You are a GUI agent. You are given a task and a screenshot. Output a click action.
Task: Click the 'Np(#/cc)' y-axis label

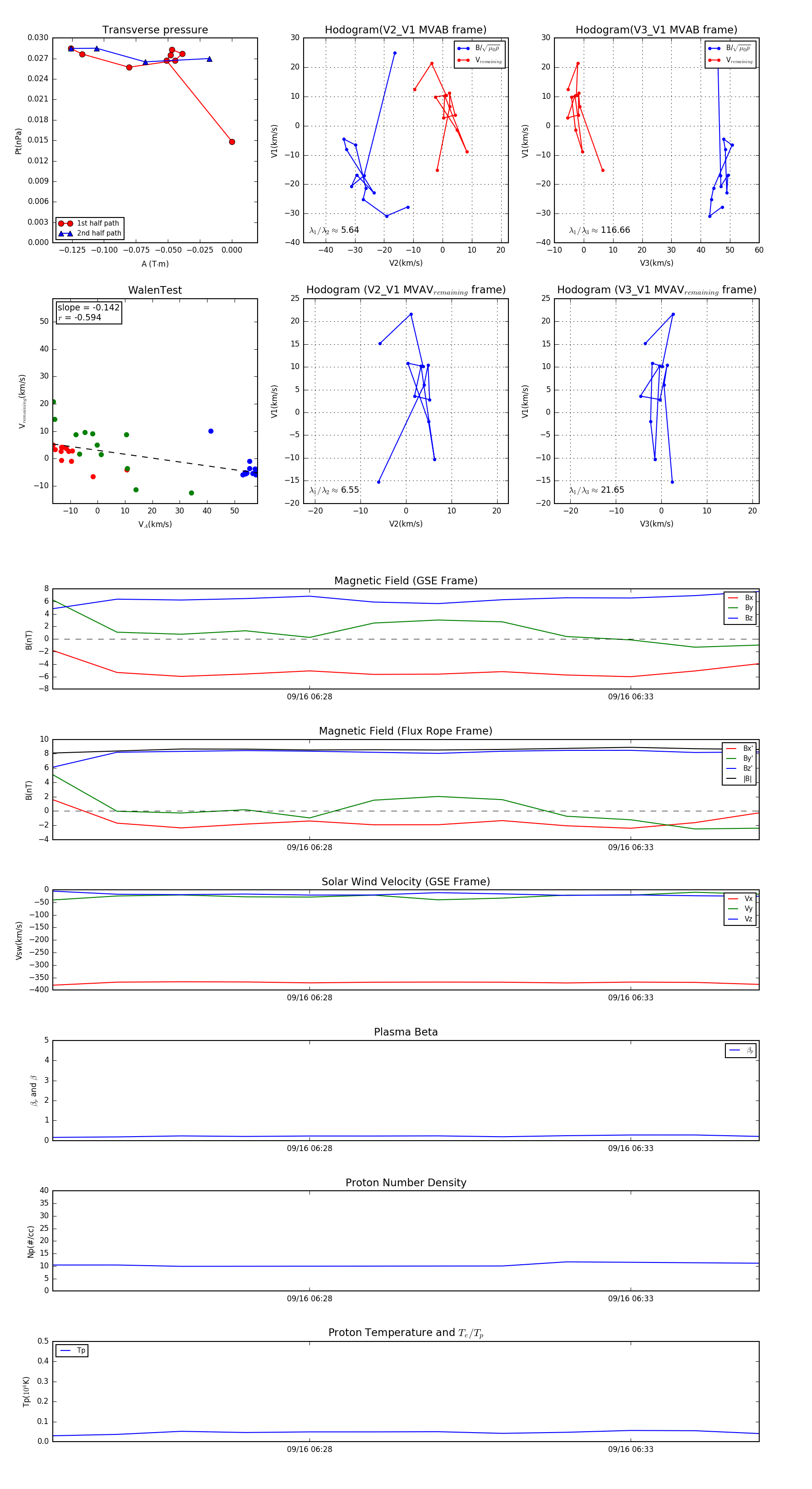pos(31,1242)
